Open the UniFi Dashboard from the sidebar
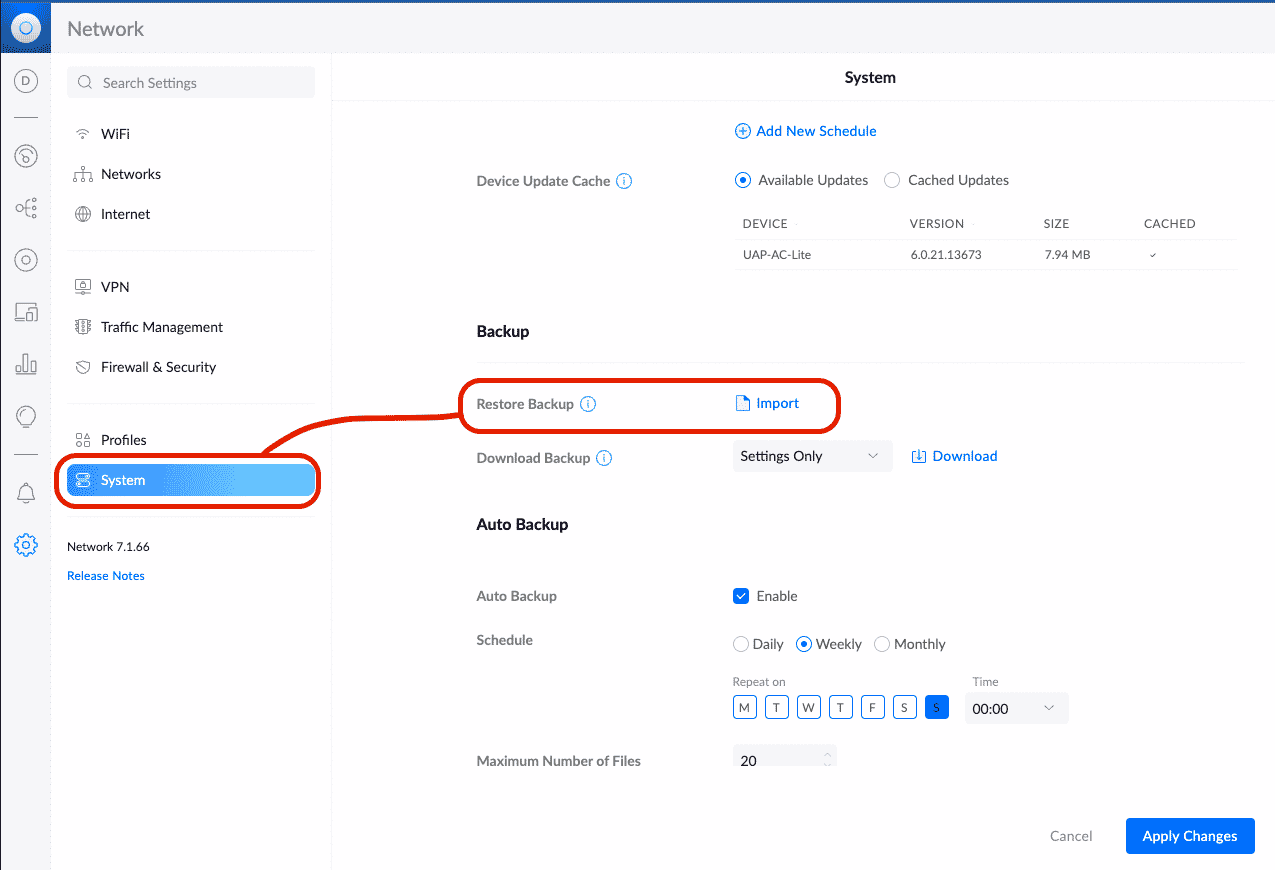 (x=26, y=81)
